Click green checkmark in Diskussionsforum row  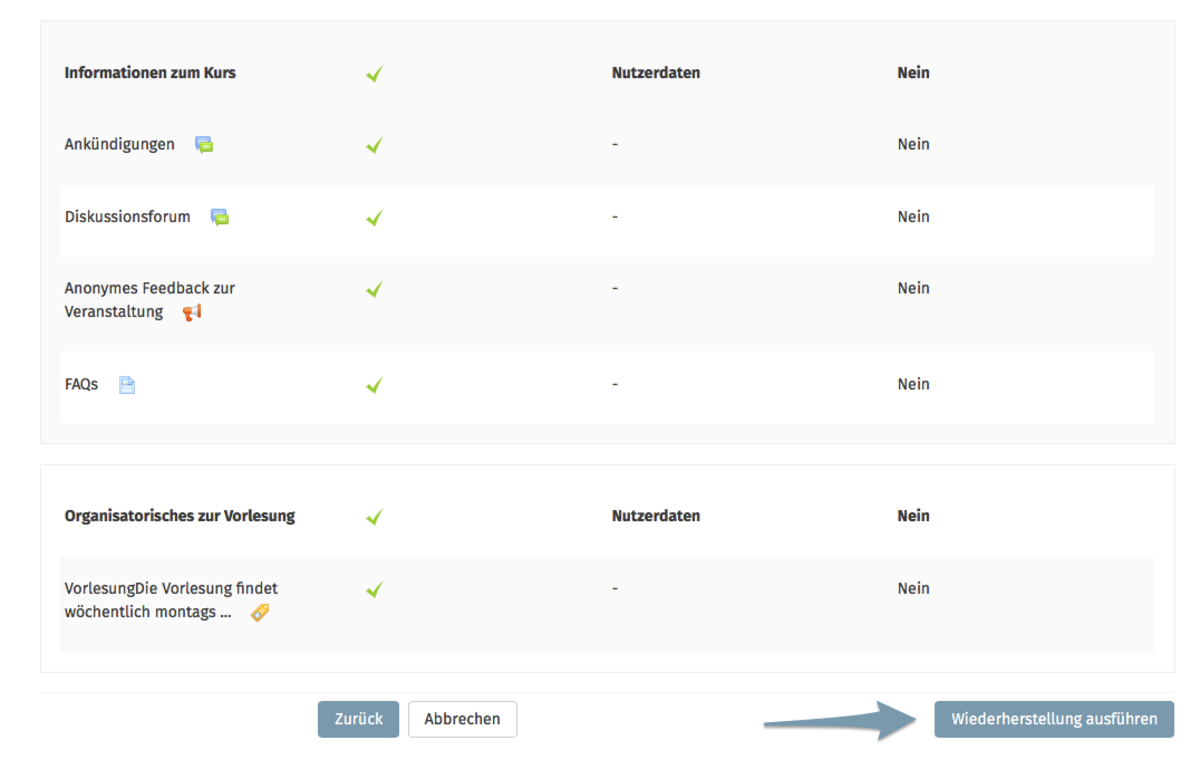[374, 218]
